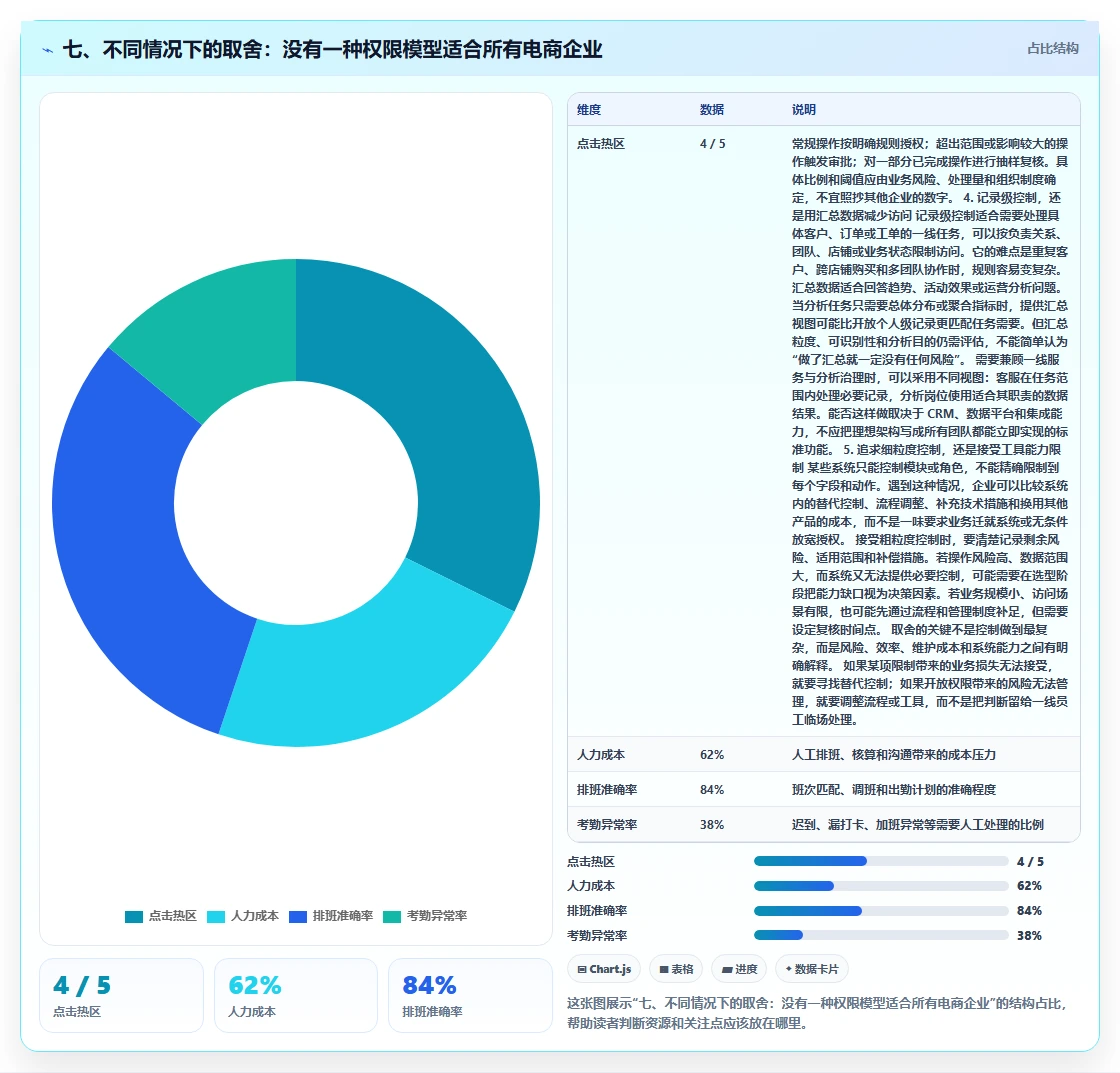
Task: Click the 排班准确率 progress bar
Action: [881, 911]
